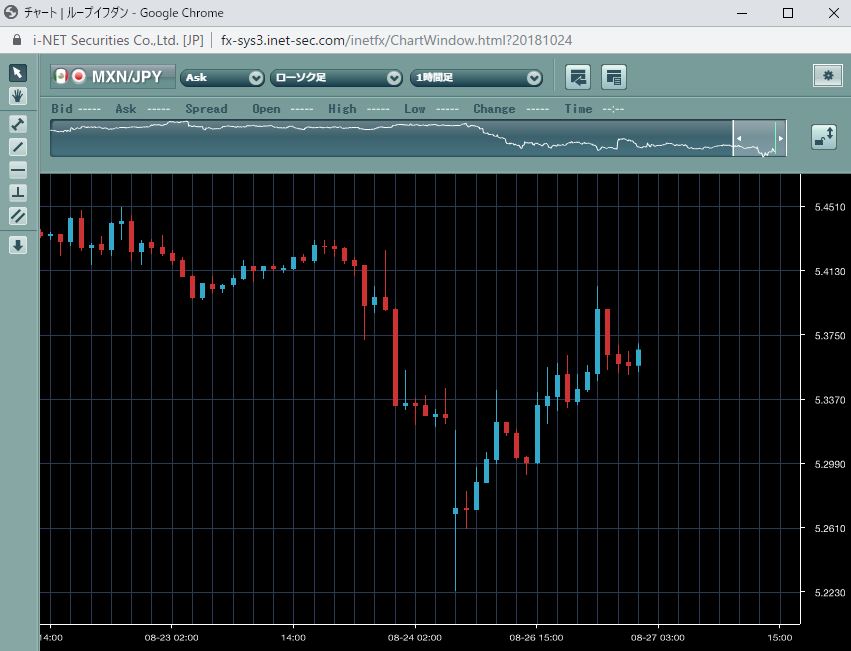Image resolution: width=851 pixels, height=651 pixels.
Task: Click the site security lock icon
Action: tap(17, 40)
